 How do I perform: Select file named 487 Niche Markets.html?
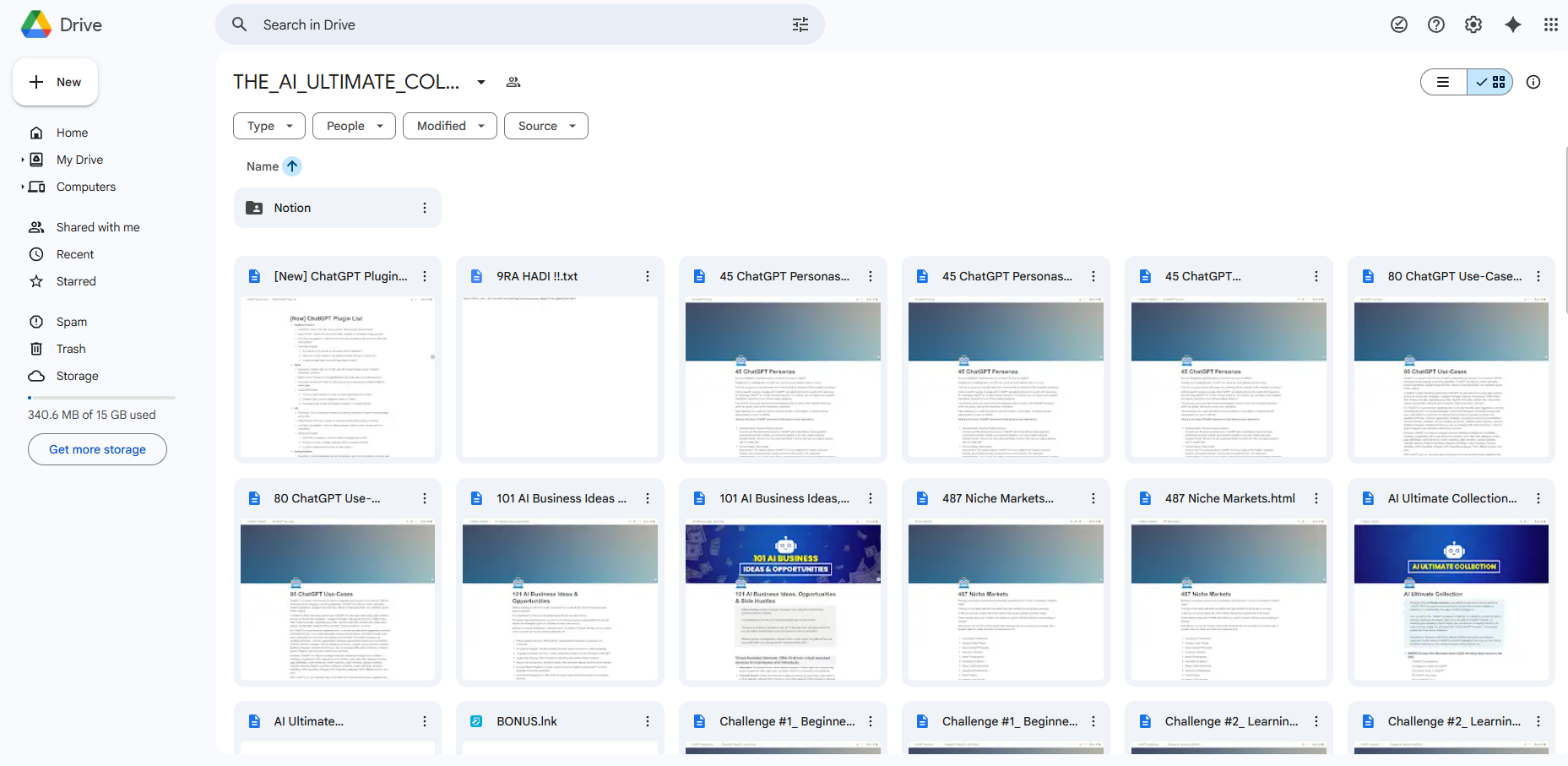[1230, 498]
